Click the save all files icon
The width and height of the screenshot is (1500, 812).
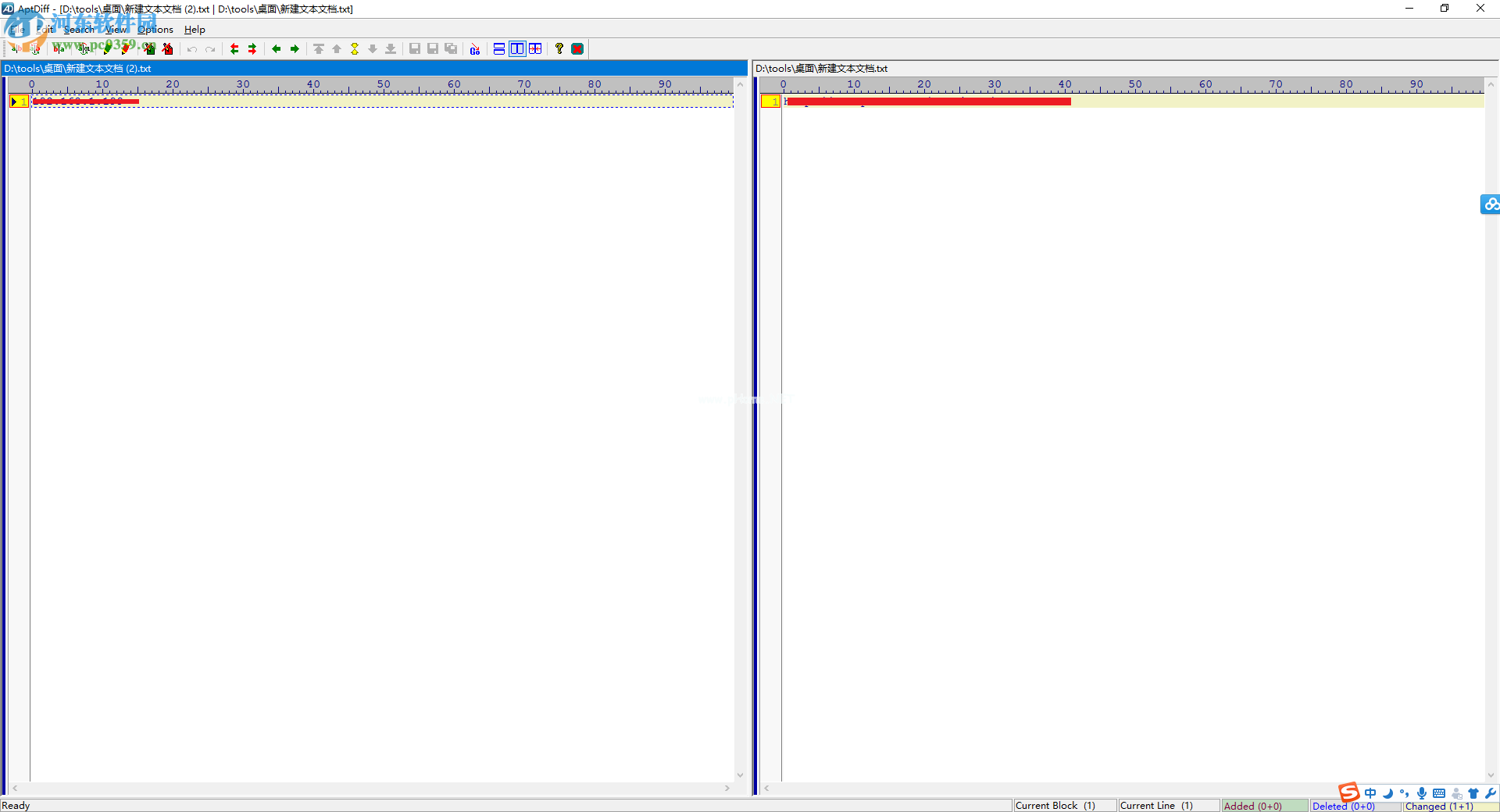click(x=451, y=48)
